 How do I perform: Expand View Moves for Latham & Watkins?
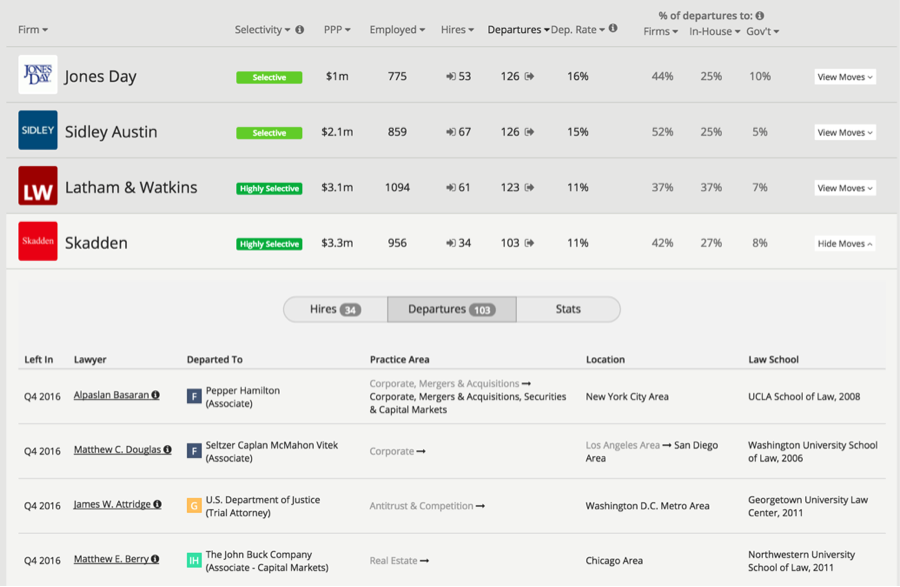[845, 188]
